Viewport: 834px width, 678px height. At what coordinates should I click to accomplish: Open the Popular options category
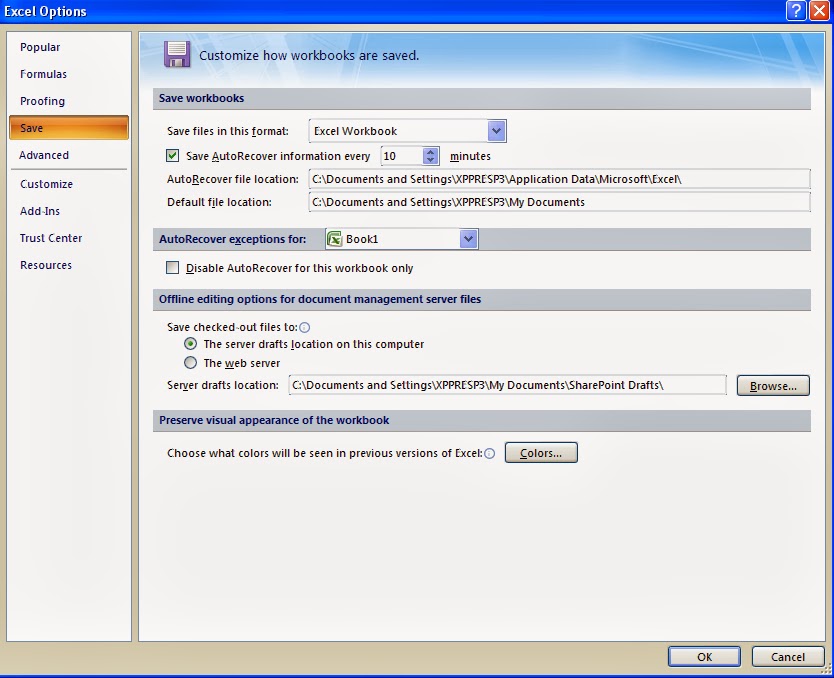coord(40,47)
